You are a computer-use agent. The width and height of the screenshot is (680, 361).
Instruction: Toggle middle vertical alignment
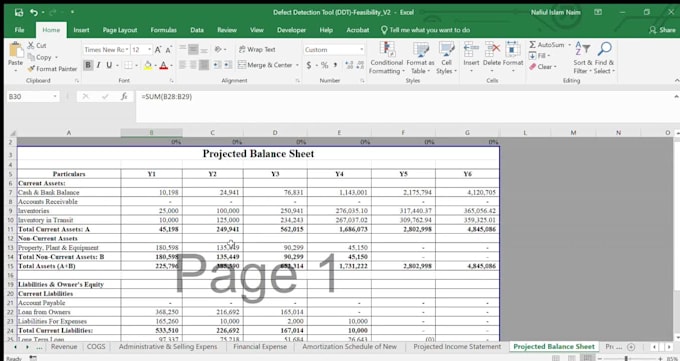coord(193,49)
